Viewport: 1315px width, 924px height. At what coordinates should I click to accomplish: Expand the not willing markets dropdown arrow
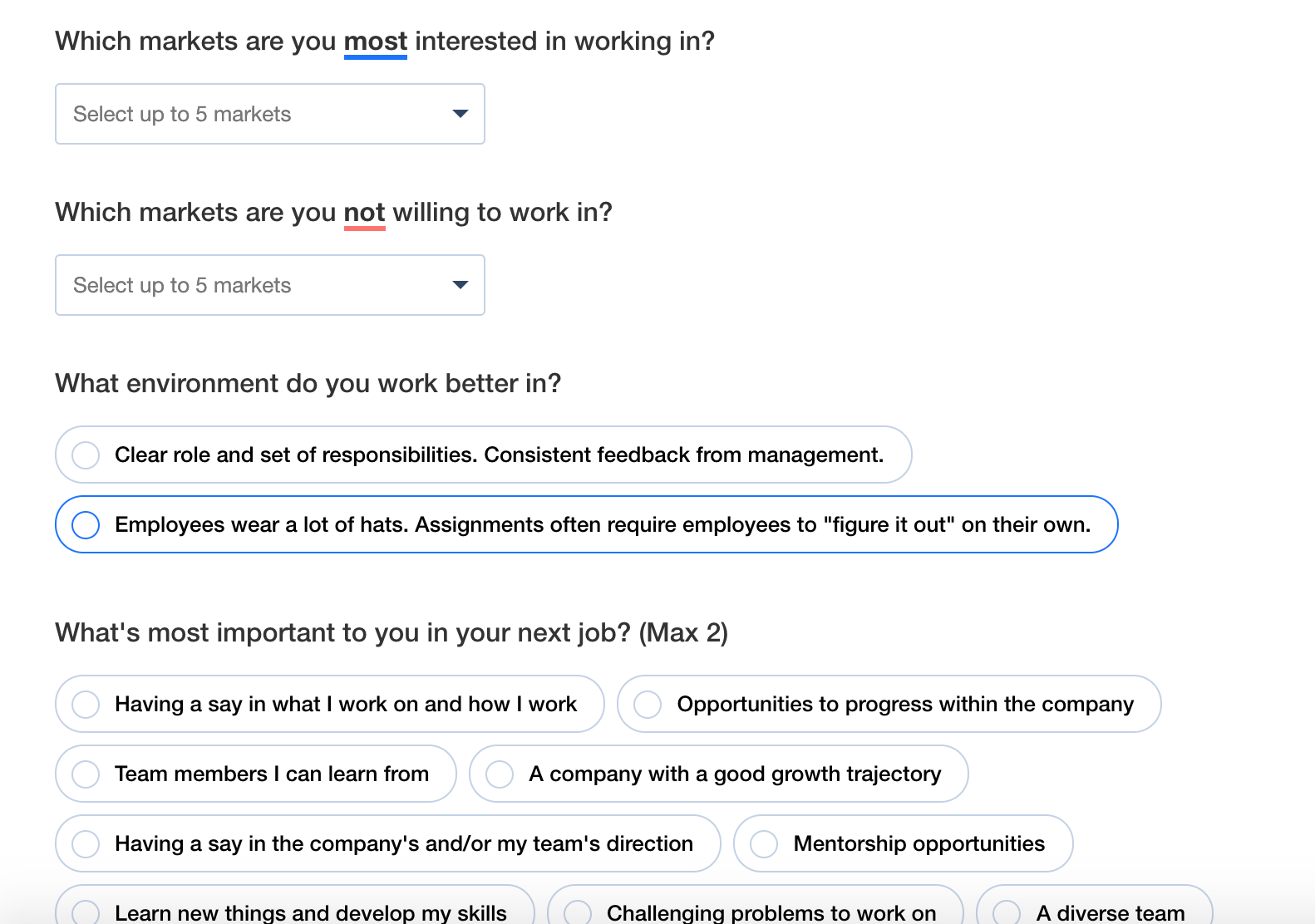[x=460, y=285]
